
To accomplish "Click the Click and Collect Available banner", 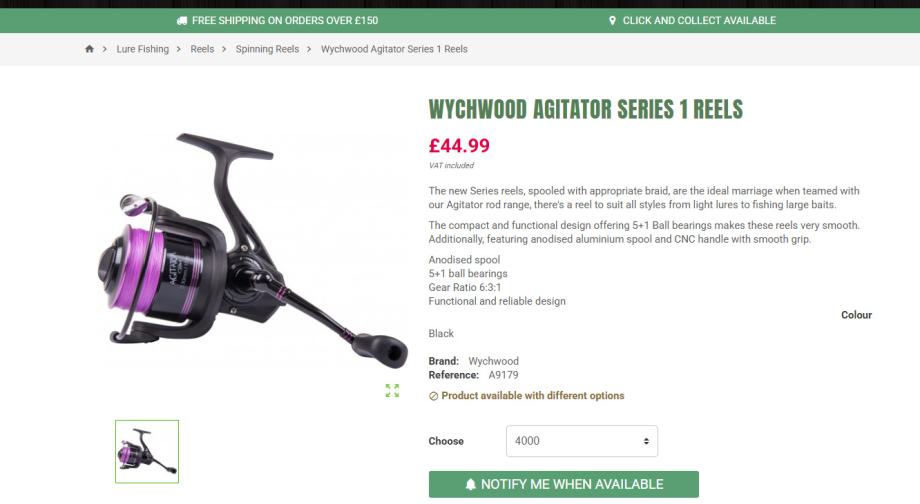I will (x=692, y=21).
